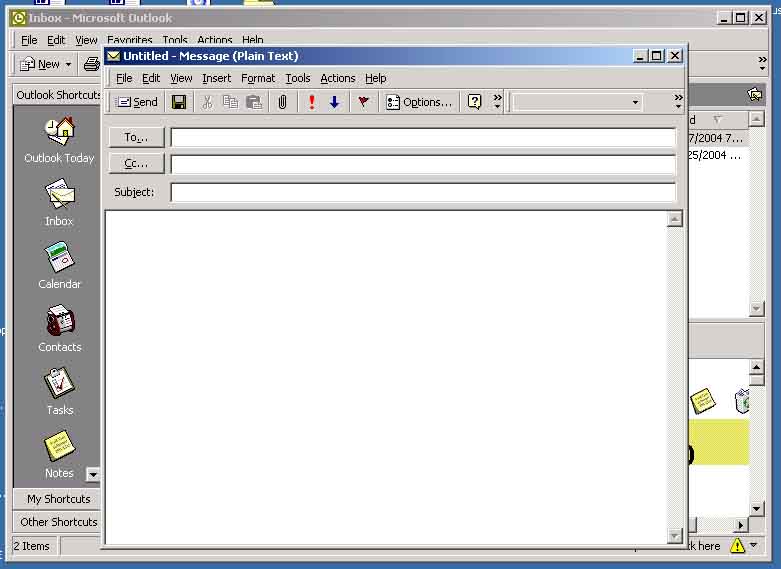The width and height of the screenshot is (781, 569).
Task: Open the Insert menu
Action: click(217, 78)
